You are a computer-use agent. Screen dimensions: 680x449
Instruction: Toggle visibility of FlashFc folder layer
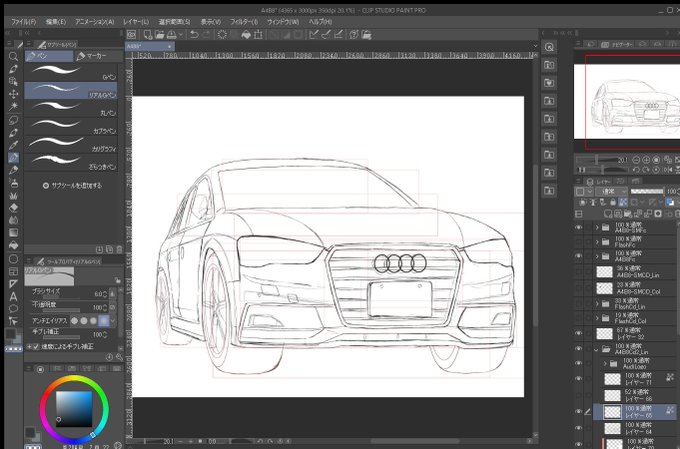579,242
